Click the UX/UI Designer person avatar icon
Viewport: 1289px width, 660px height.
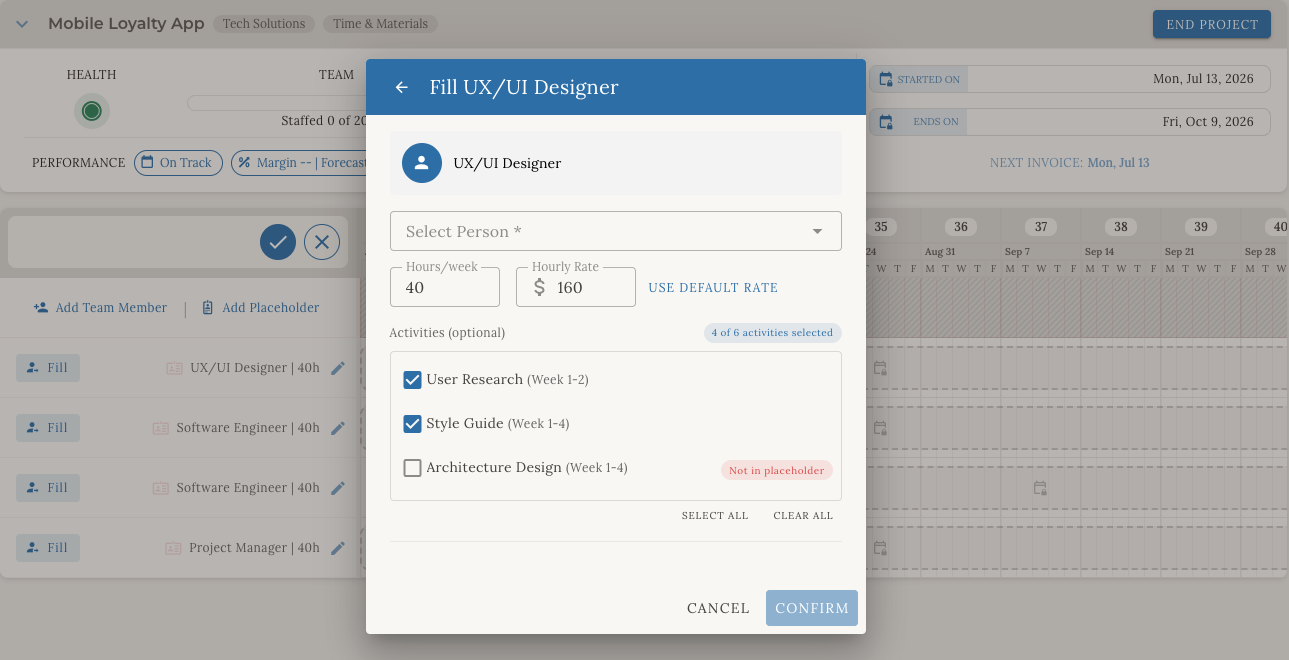[x=422, y=163]
